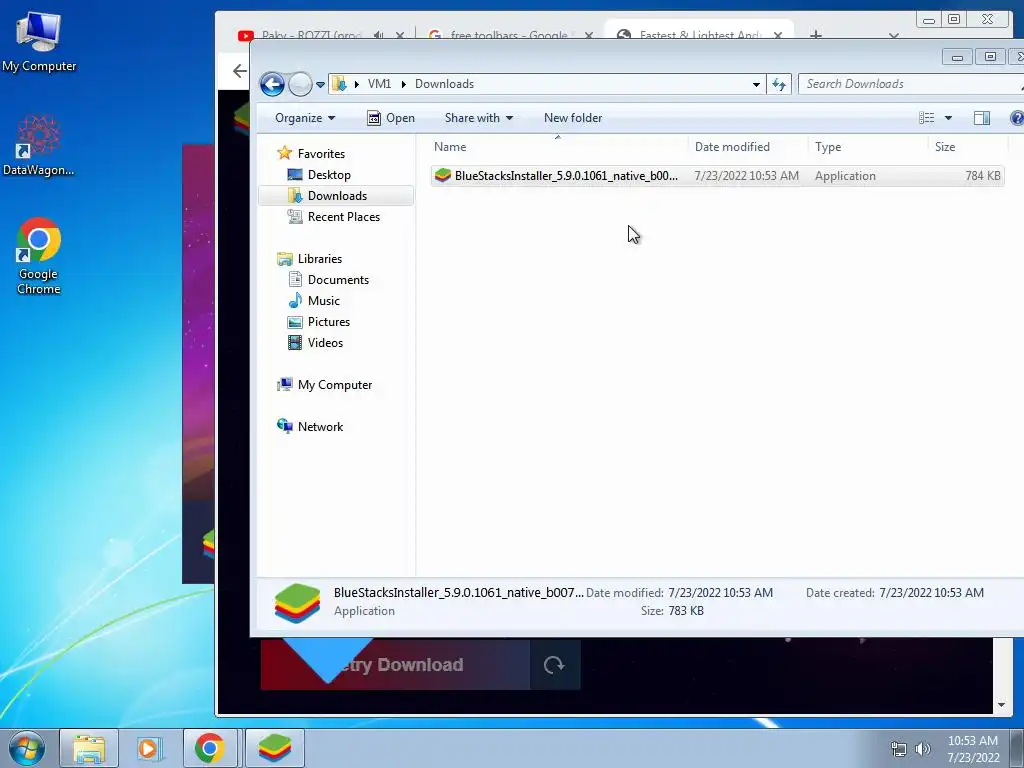
Task: Open the Share with menu
Action: click(x=479, y=118)
